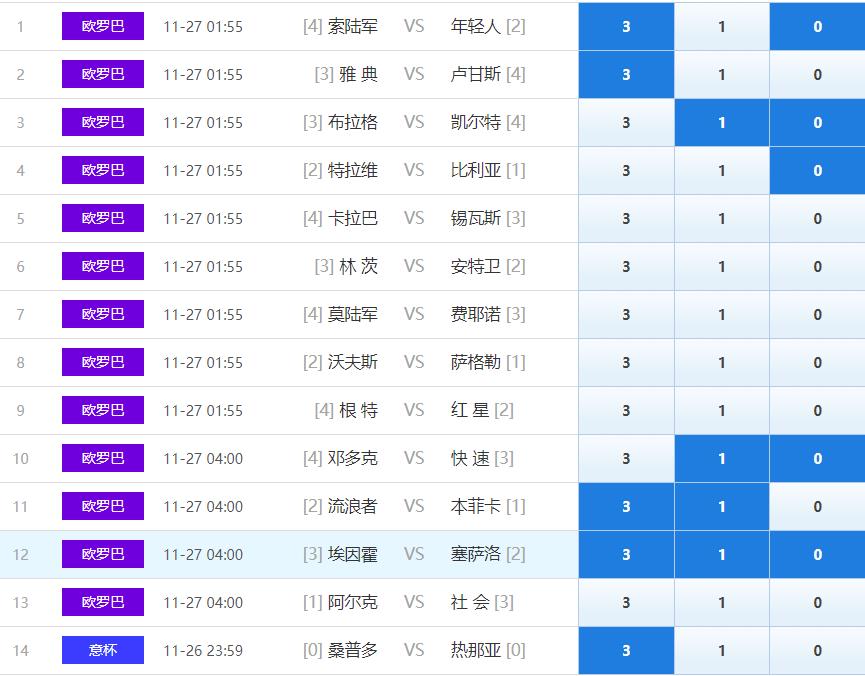Mark 0 for 莫陆军 vs 费耶诺
The width and height of the screenshot is (865, 676).
818,315
